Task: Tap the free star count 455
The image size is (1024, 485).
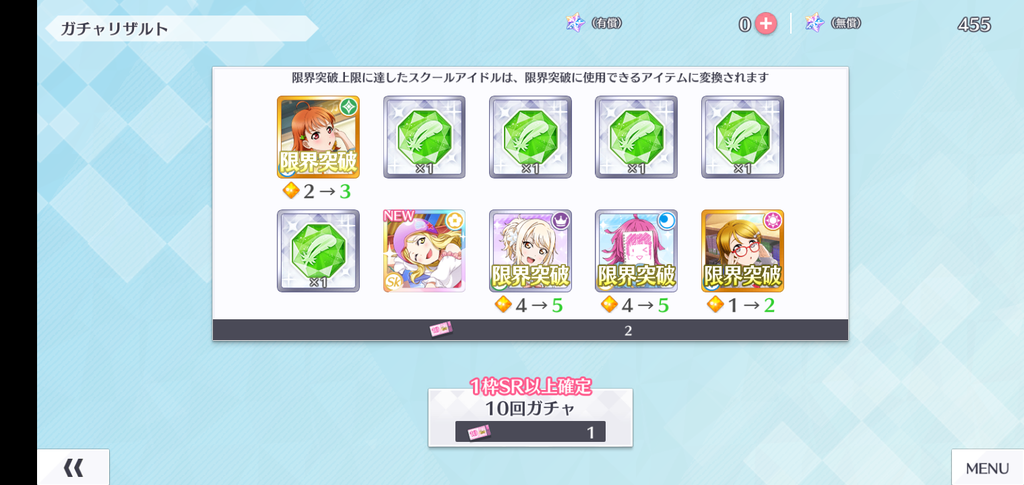Action: 974,25
